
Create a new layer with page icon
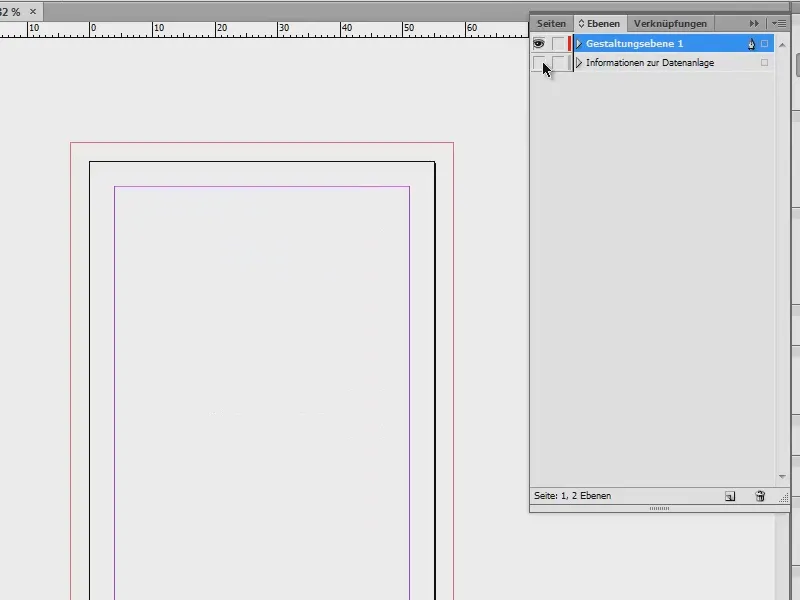(x=730, y=496)
